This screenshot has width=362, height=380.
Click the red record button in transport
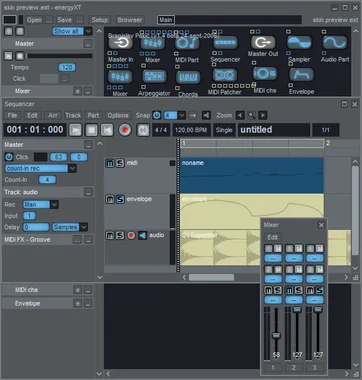[125, 130]
